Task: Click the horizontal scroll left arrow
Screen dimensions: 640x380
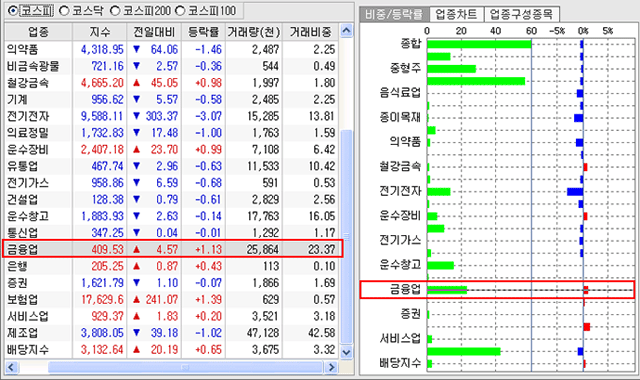Action: click(x=11, y=367)
